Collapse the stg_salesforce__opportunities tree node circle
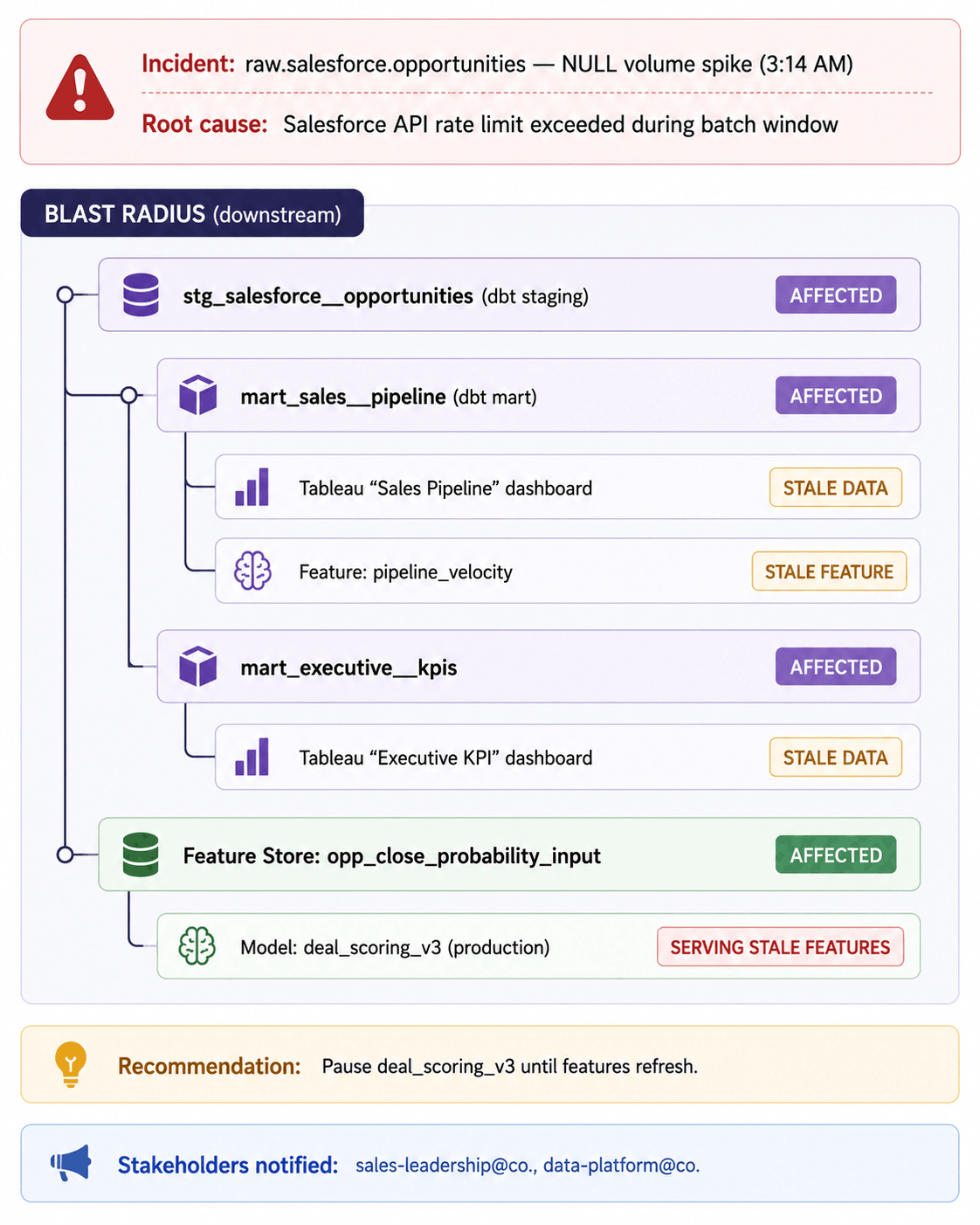The image size is (980, 1225). coord(65,294)
